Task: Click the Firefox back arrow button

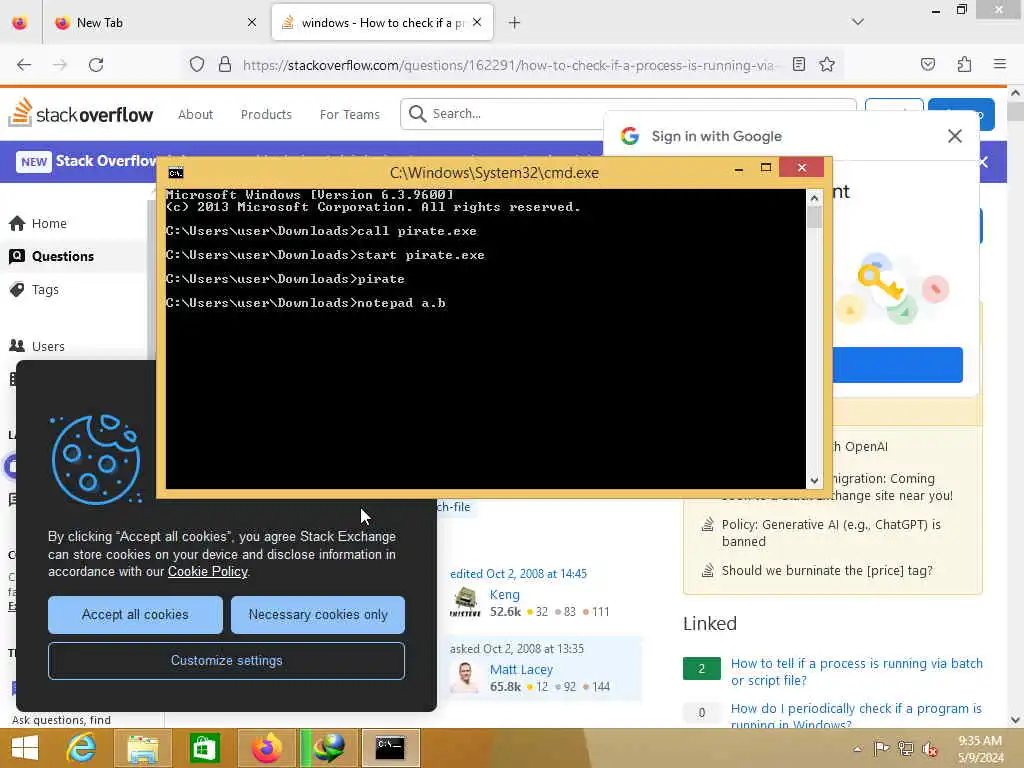Action: click(24, 65)
